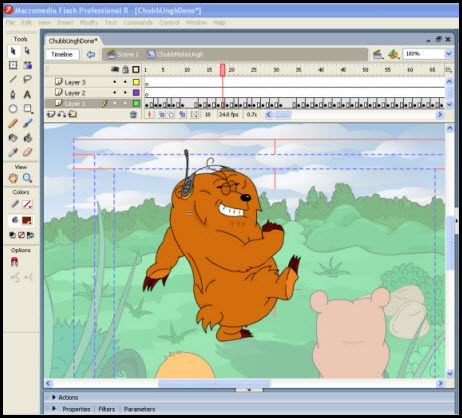
Task: Toggle Layer 3 yellow outline color box
Action: (136, 82)
